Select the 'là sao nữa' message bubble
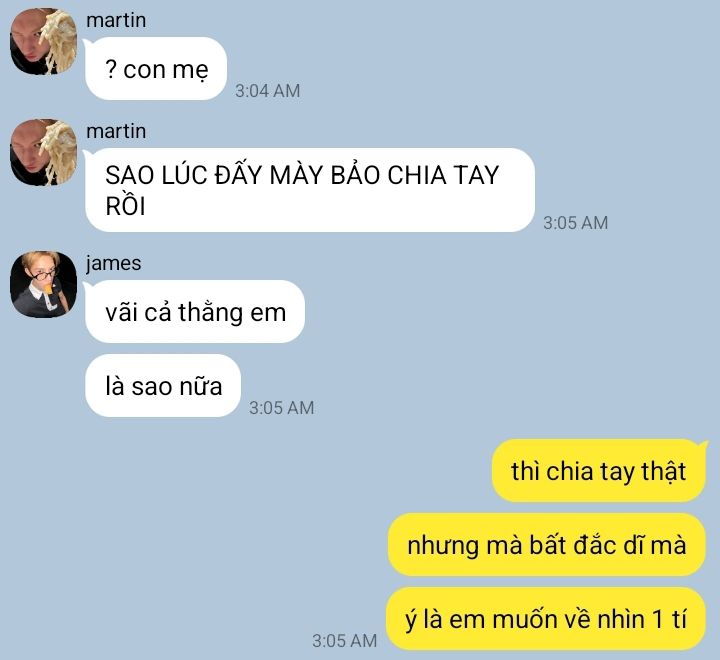This screenshot has height=660, width=720. 163,385
